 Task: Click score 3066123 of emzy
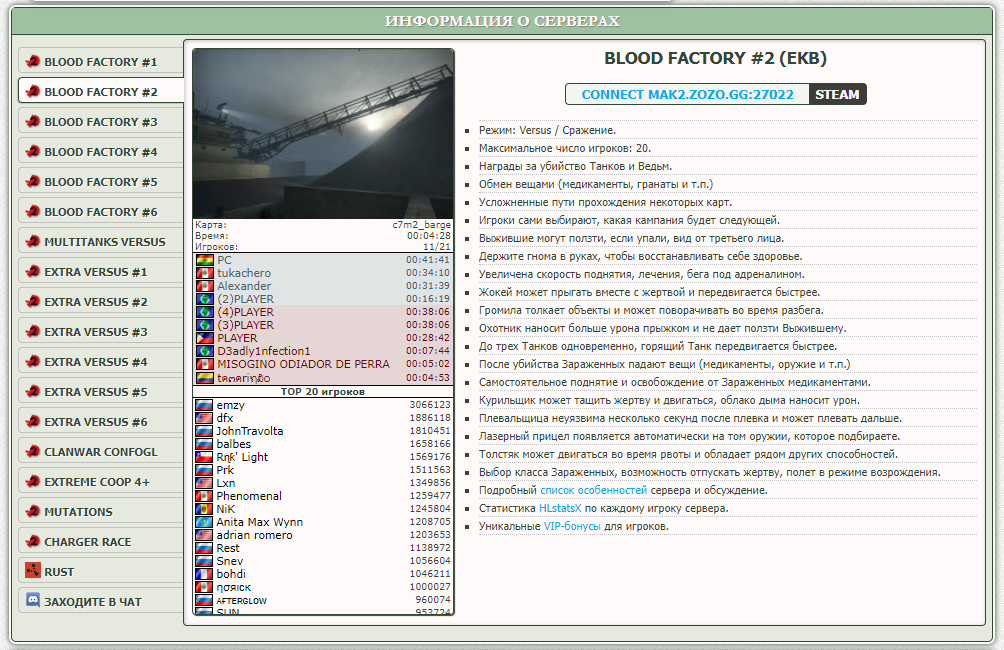coord(430,405)
